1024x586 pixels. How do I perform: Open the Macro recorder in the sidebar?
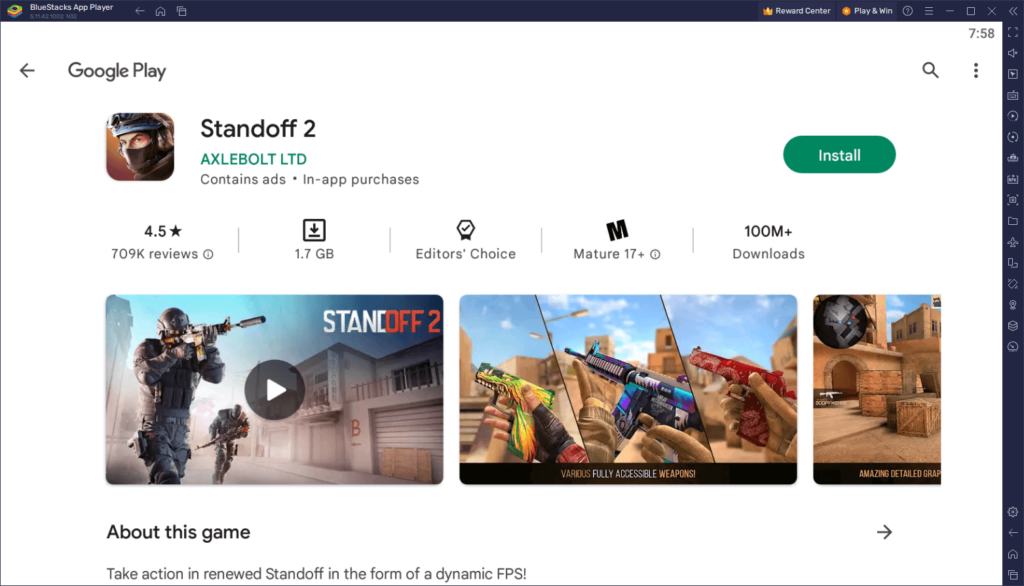click(x=1012, y=115)
